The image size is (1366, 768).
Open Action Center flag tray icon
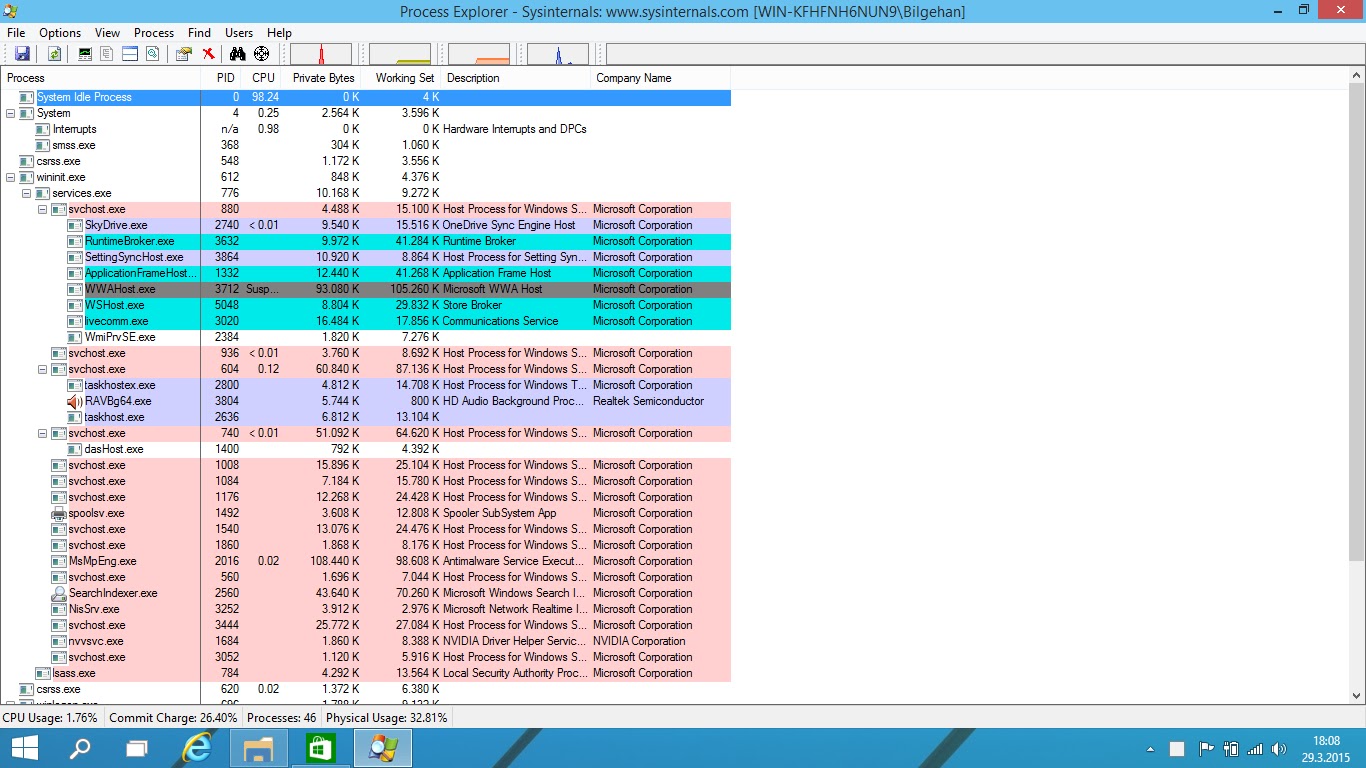[1206, 748]
